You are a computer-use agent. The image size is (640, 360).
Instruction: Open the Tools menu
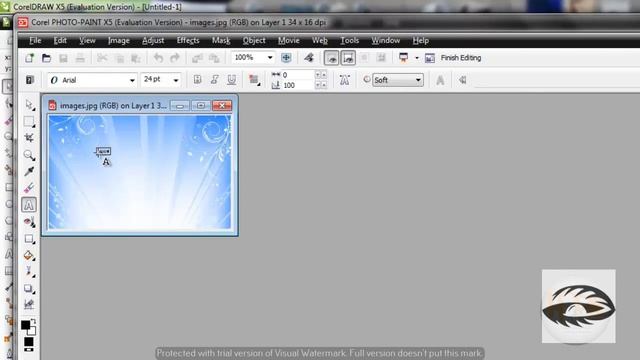(349, 40)
